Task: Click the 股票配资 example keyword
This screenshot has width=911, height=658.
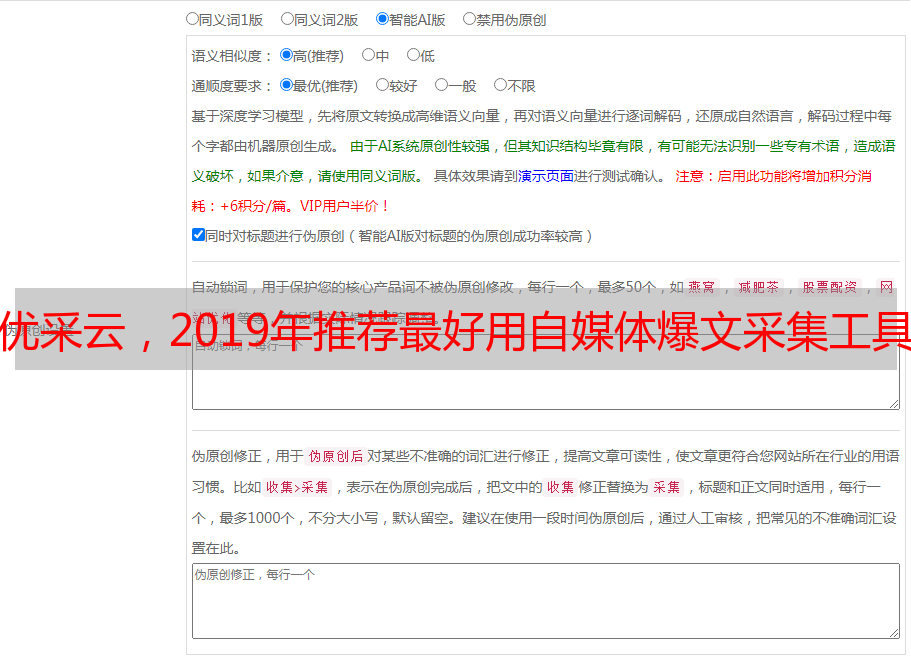Action: (830, 287)
